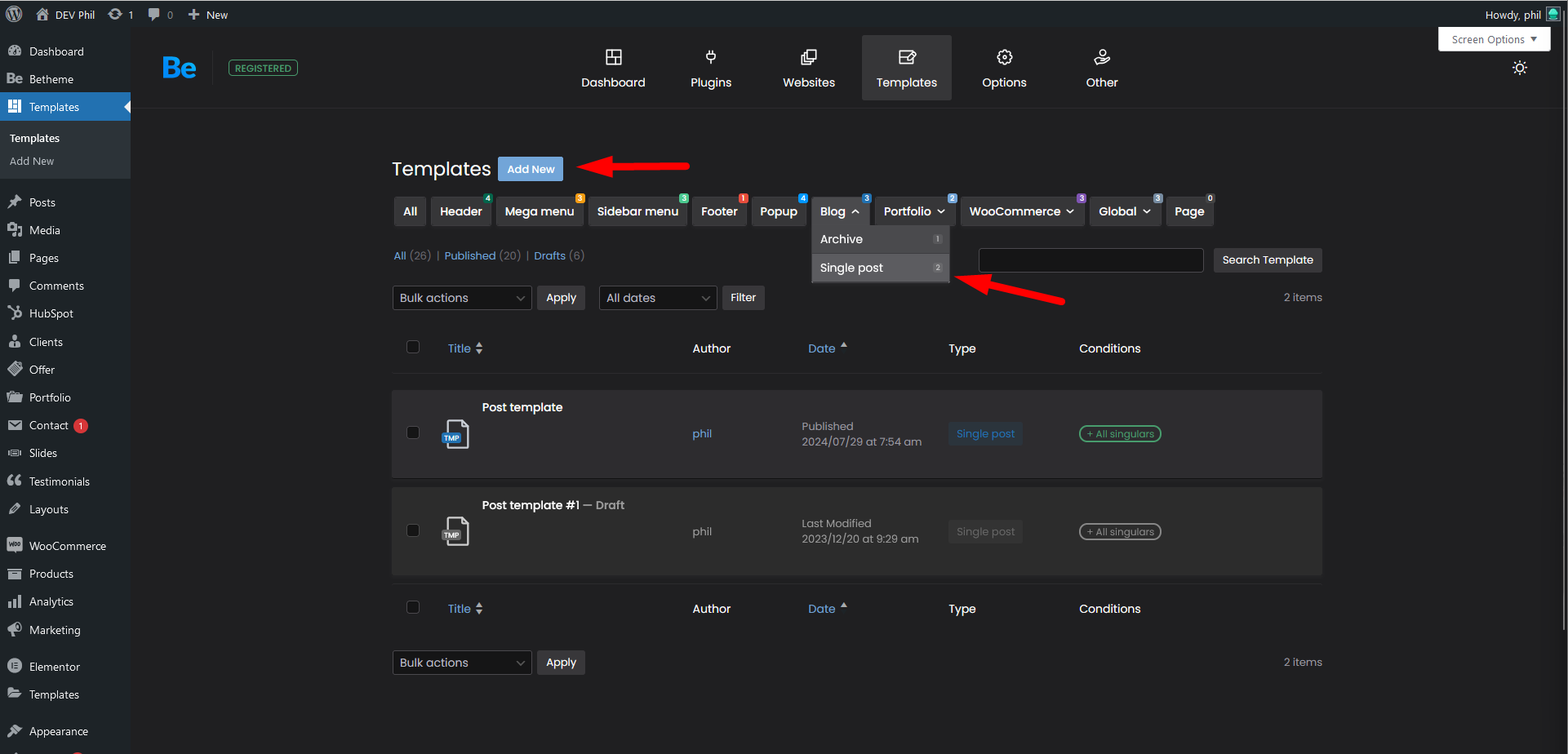Collapse the Blog filter dropdown
The height and width of the screenshot is (754, 1568).
(x=840, y=211)
